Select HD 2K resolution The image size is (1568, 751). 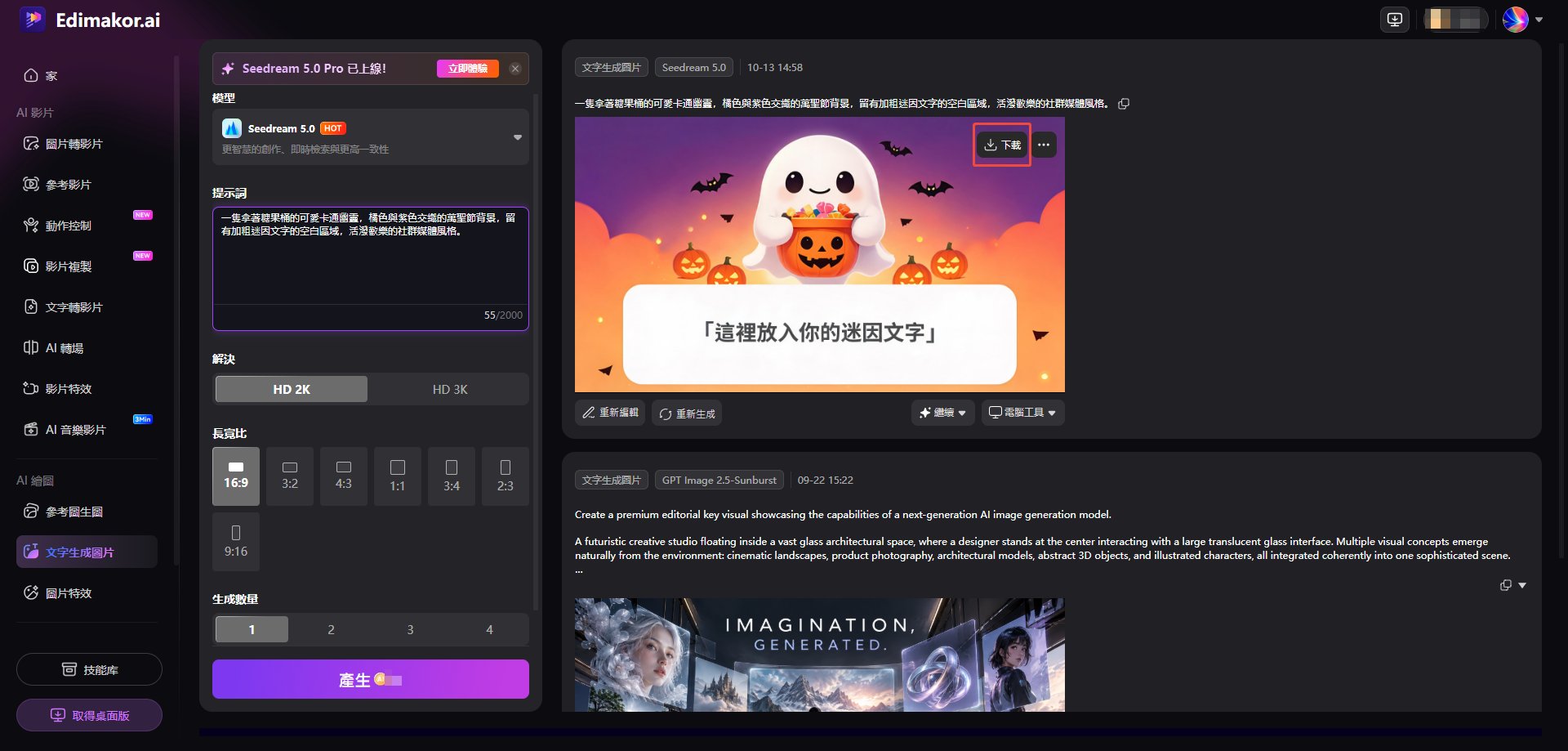tap(292, 389)
